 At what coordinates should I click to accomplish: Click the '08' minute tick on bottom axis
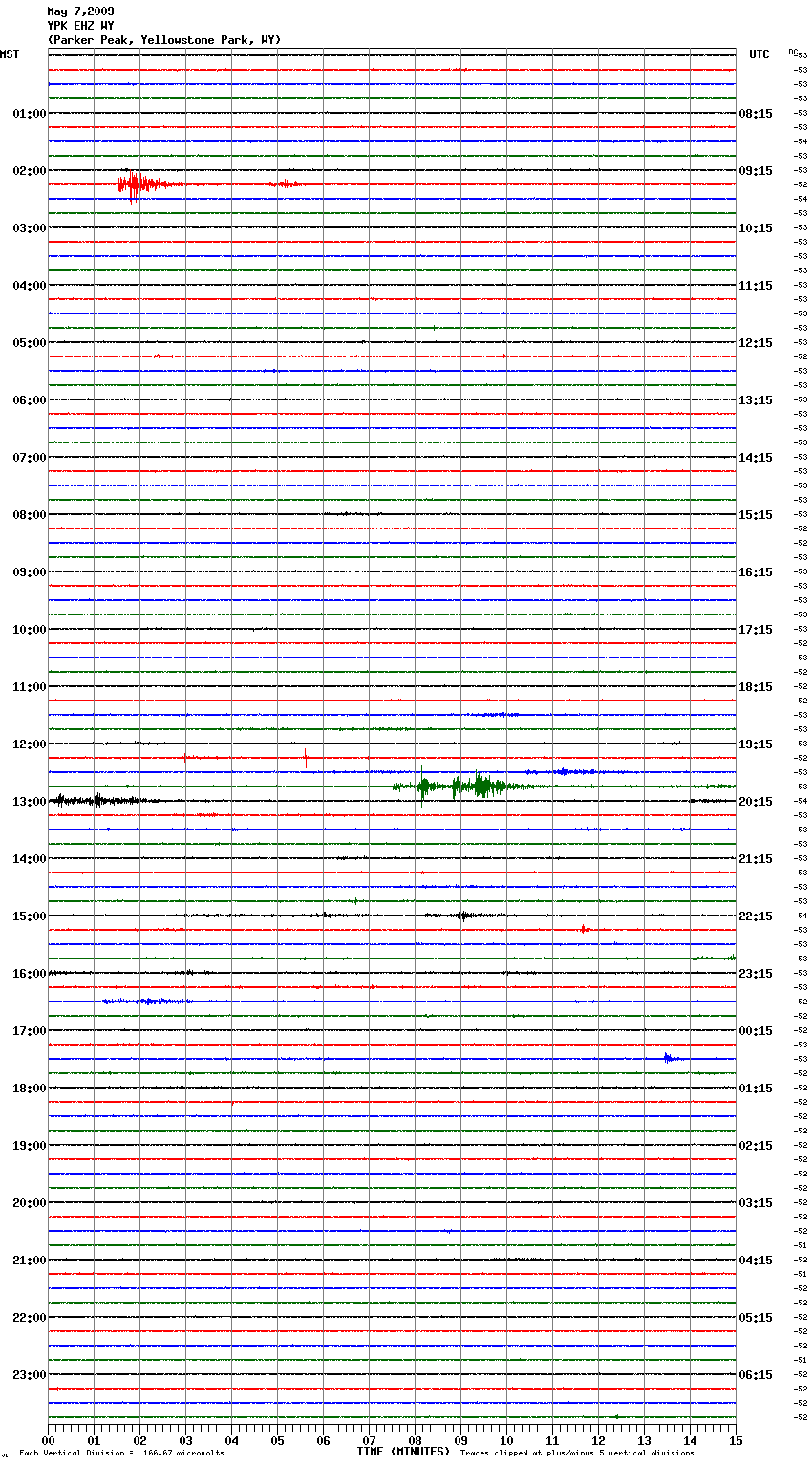[x=415, y=1440]
